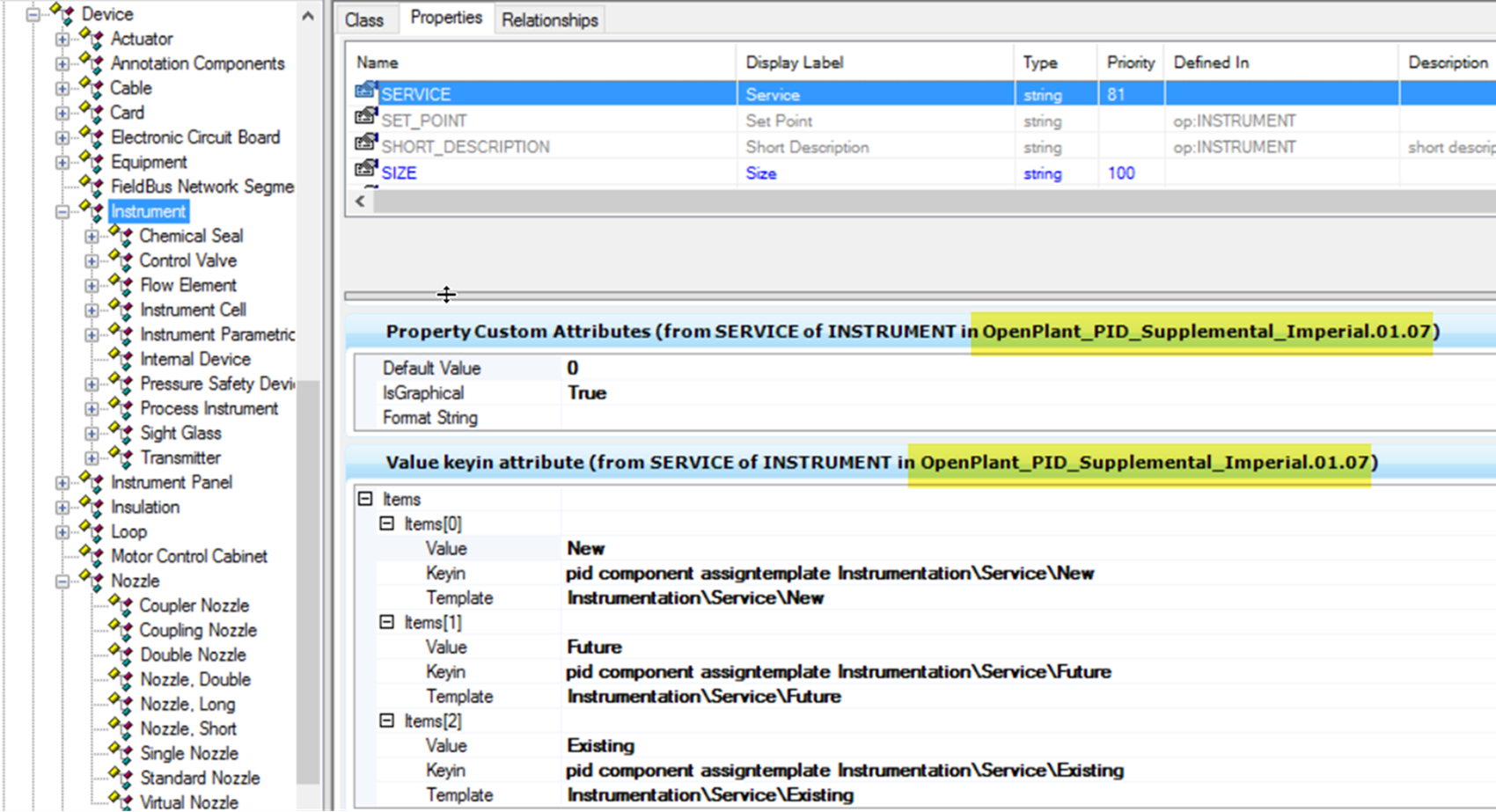Expand the Actuator tree node
Image resolution: width=1496 pixels, height=812 pixels.
point(62,39)
